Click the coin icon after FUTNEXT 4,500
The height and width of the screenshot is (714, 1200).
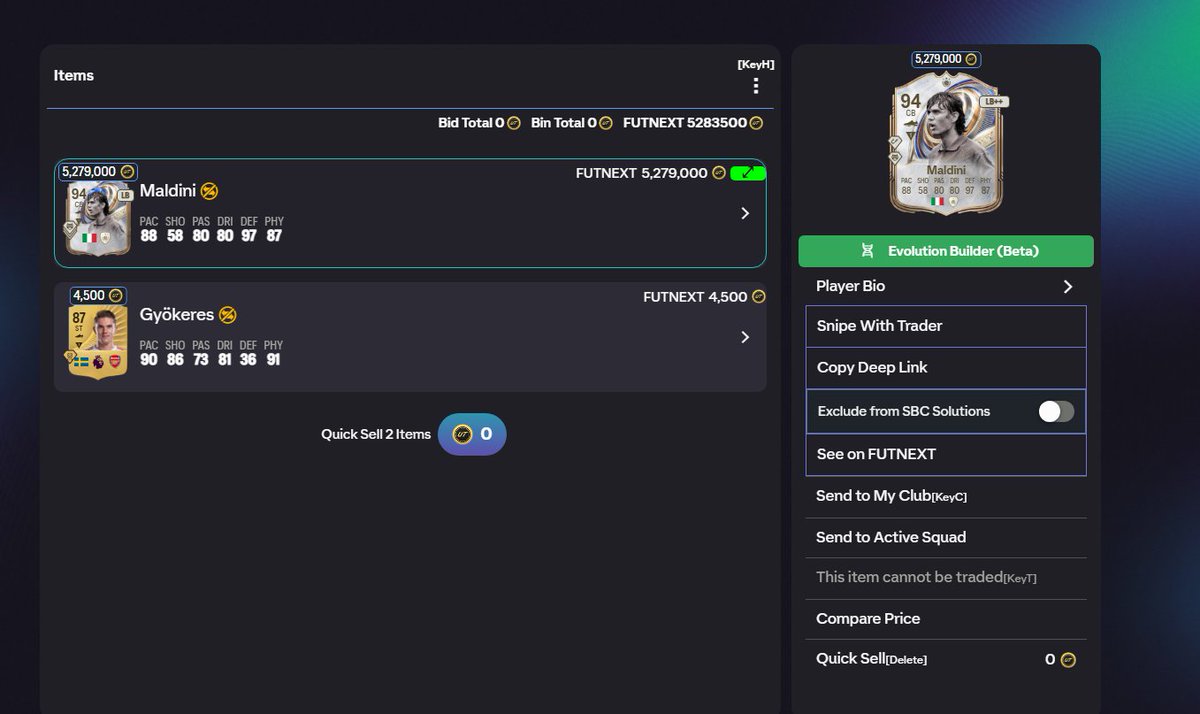(x=758, y=297)
